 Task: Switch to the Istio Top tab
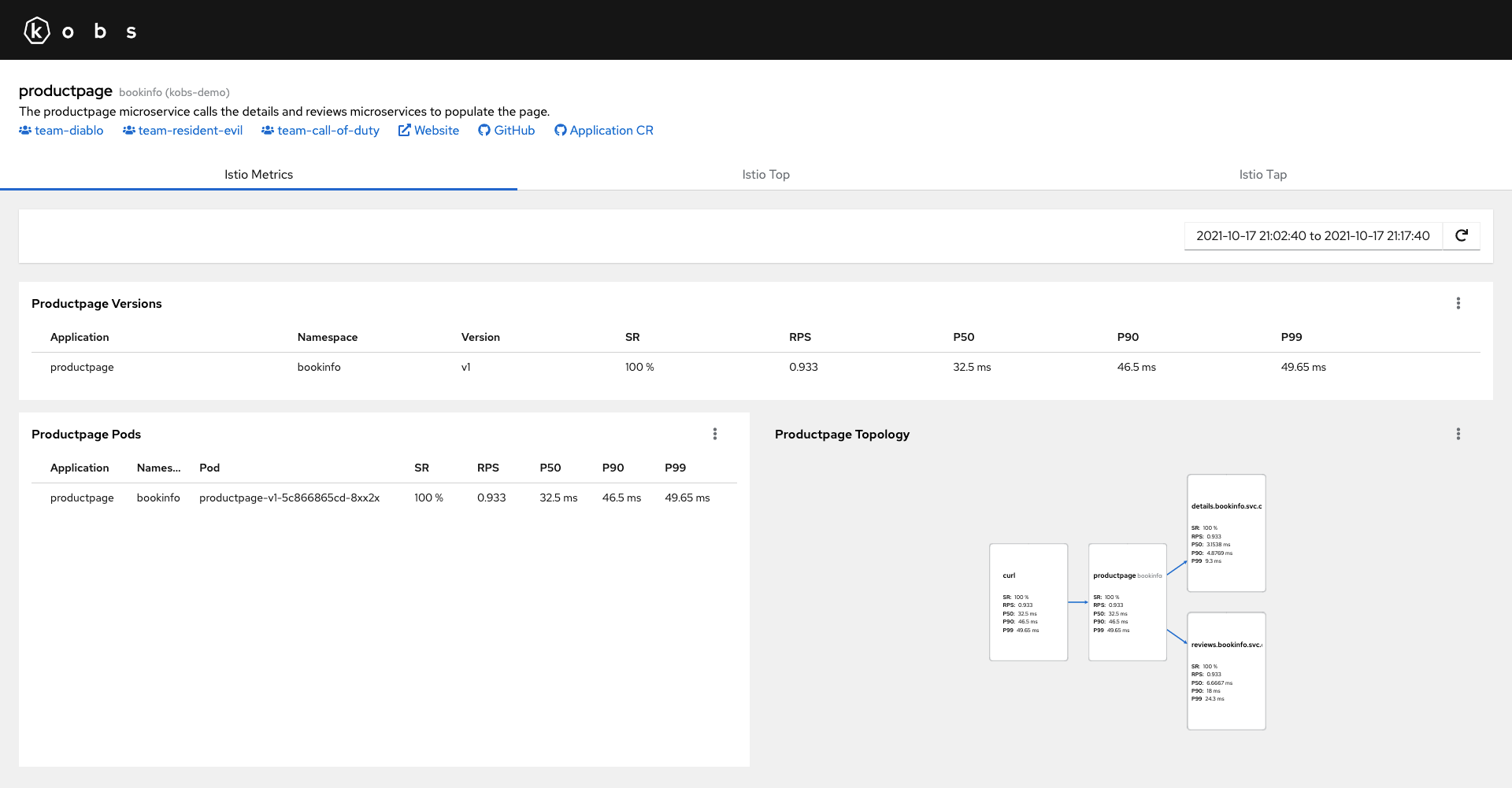click(765, 174)
